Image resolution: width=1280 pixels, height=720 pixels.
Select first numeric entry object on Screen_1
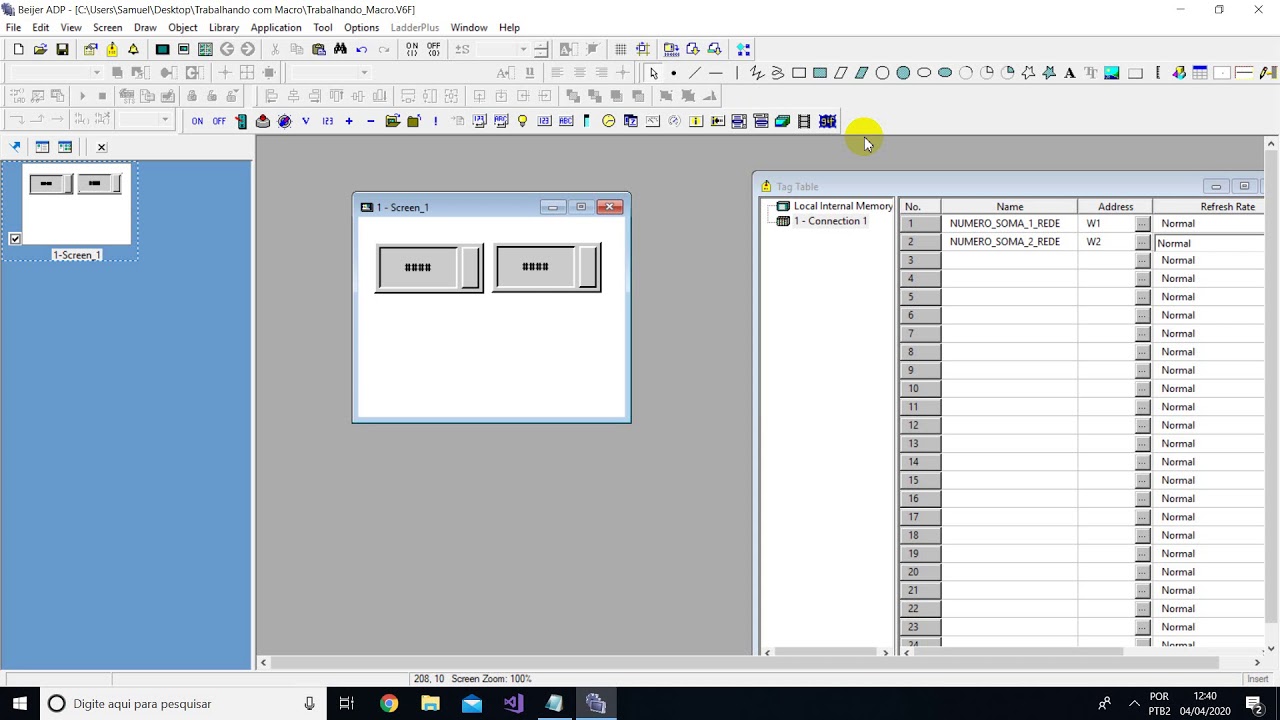click(429, 268)
